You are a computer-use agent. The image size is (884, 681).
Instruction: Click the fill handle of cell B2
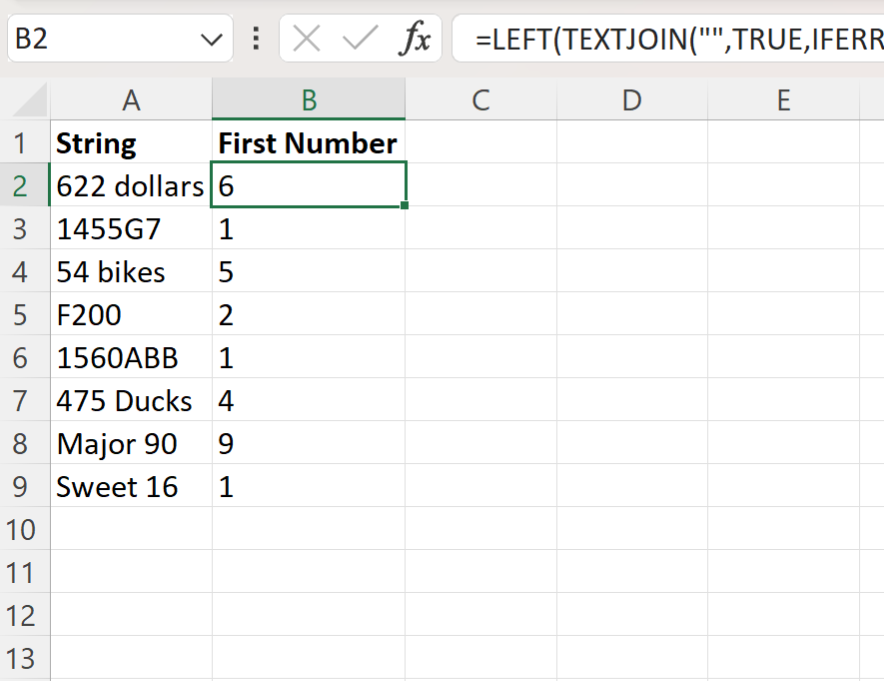tap(404, 204)
